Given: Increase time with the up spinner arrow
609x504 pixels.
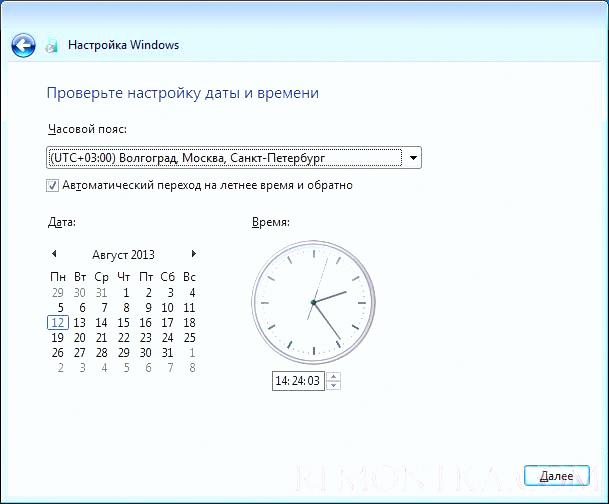Looking at the screenshot, I should 333,376.
